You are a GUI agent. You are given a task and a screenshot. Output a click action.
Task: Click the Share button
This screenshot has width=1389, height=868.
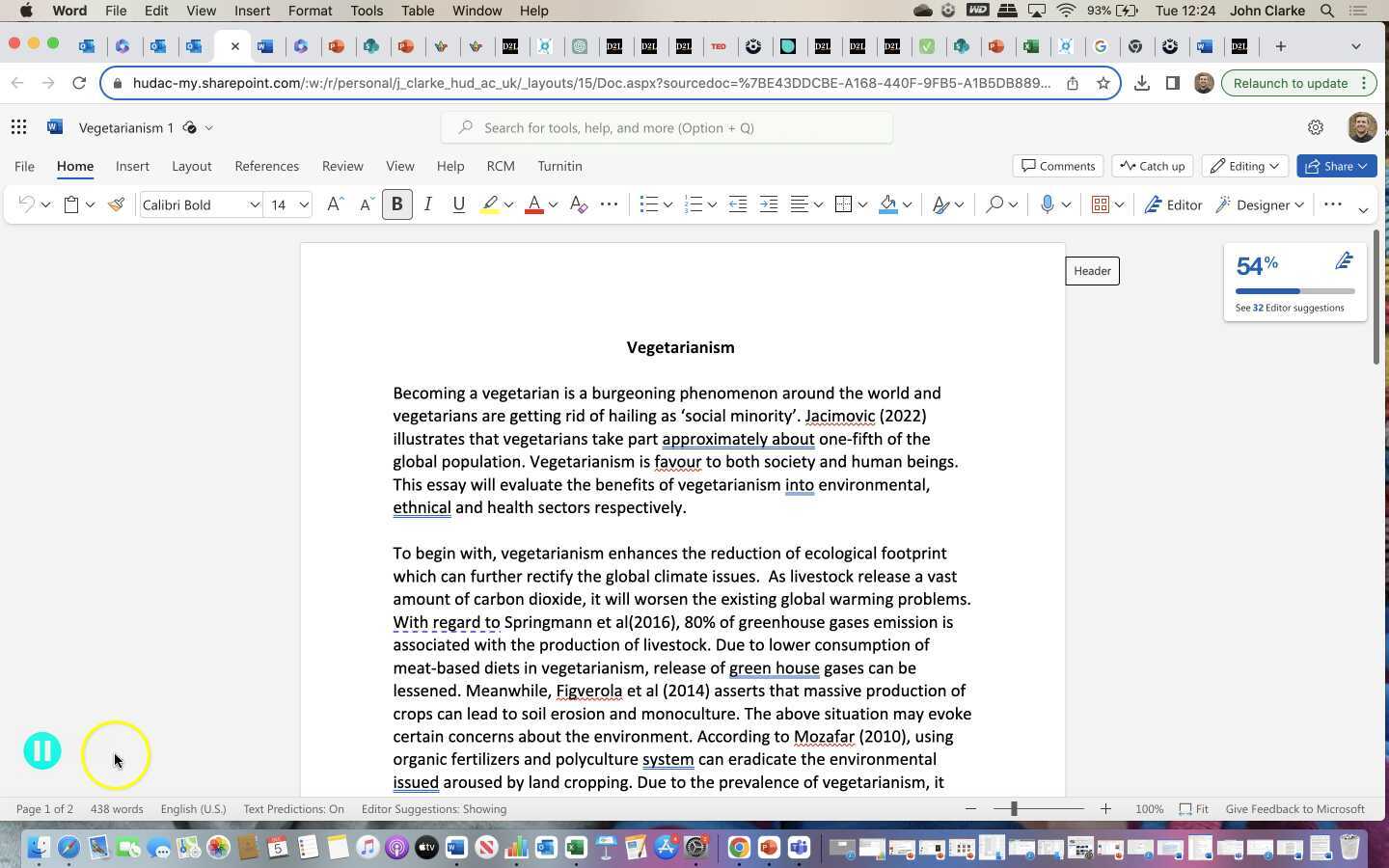click(1336, 166)
